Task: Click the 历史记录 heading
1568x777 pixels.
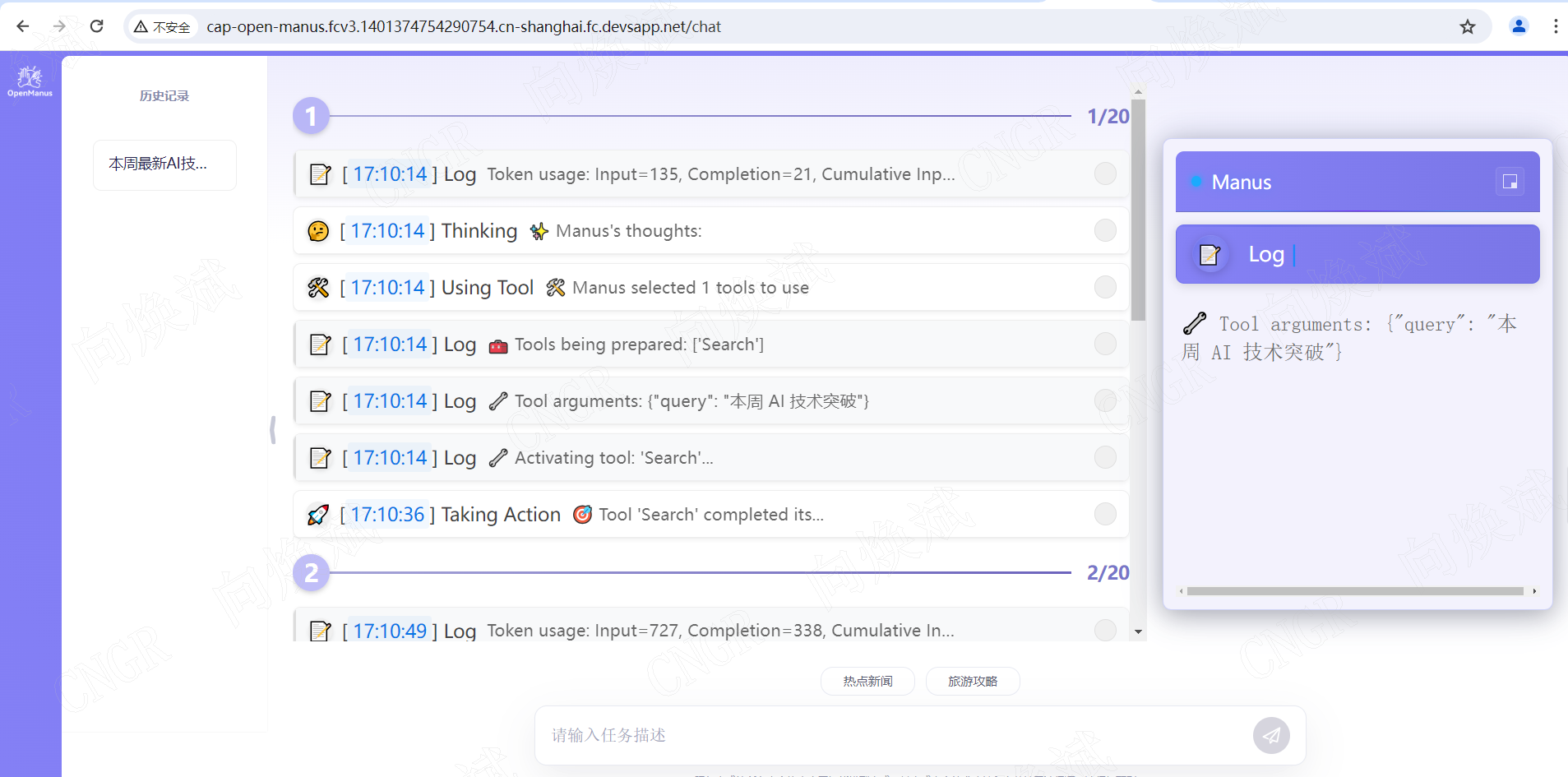Action: [x=164, y=96]
